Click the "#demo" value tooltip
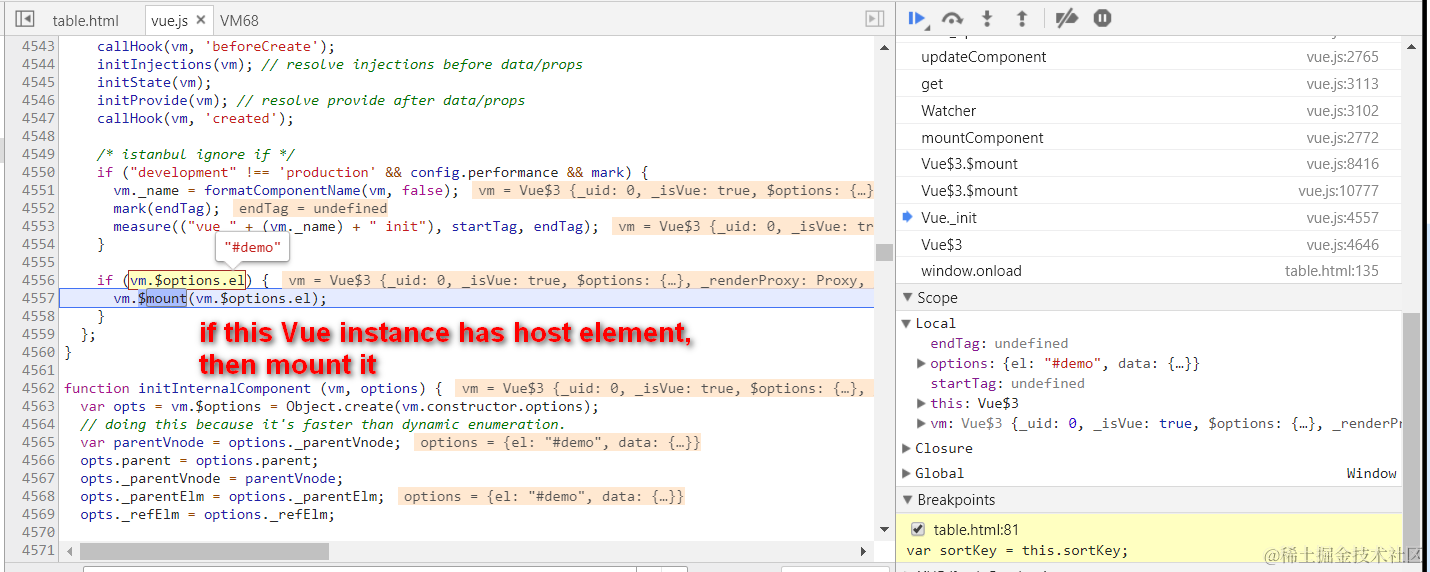The height and width of the screenshot is (572, 1430). [x=254, y=247]
